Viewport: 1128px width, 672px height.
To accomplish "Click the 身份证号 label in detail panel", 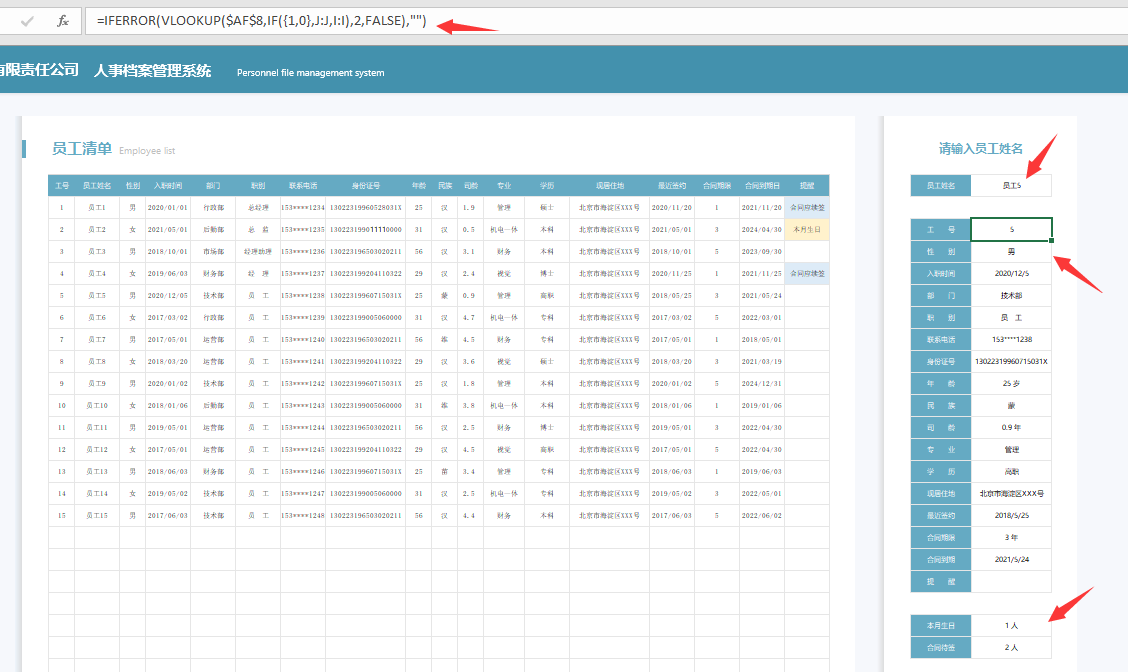I will pyautogui.click(x=941, y=361).
